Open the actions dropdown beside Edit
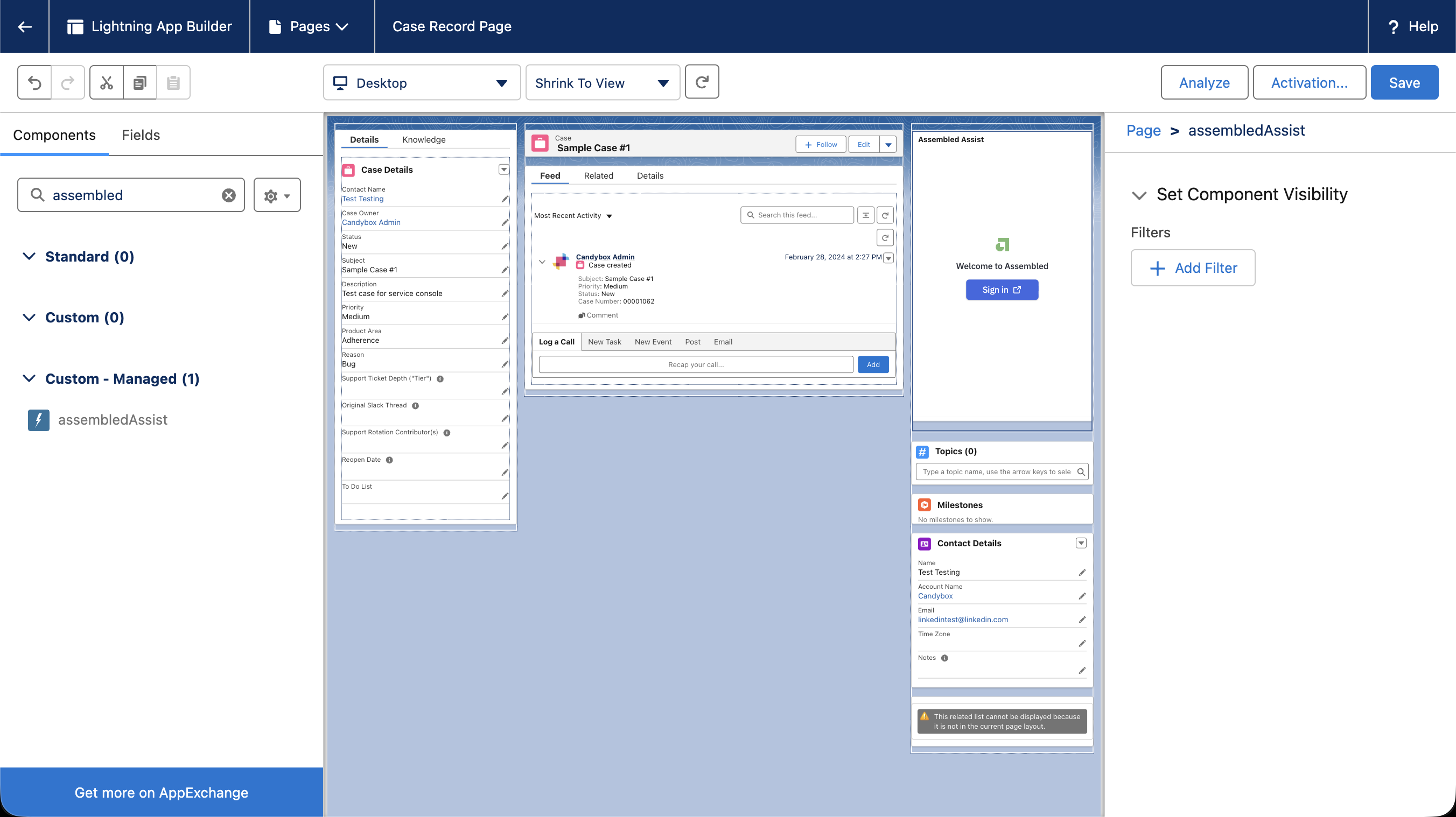 [888, 145]
